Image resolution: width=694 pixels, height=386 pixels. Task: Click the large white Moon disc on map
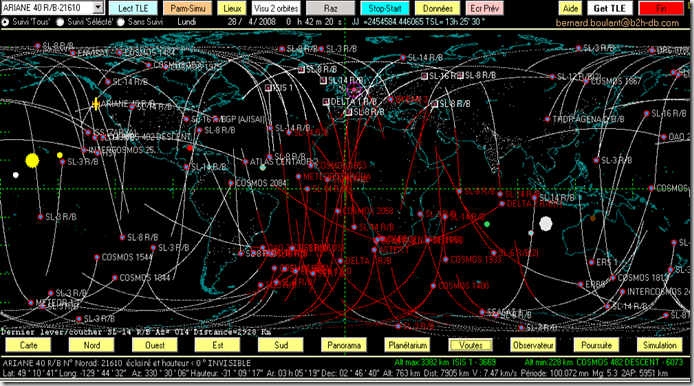tap(546, 224)
